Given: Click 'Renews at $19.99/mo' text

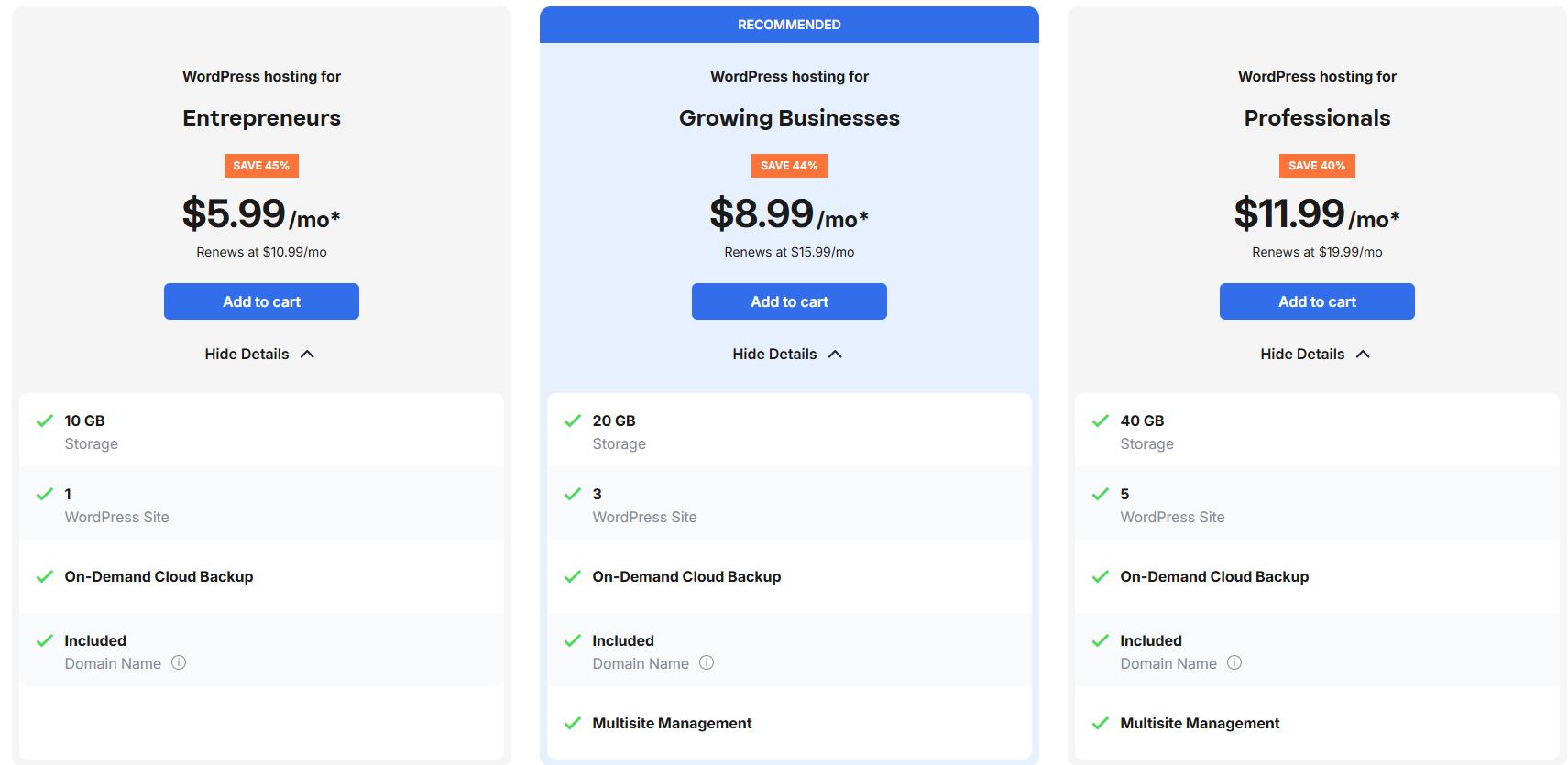Looking at the screenshot, I should (1317, 252).
